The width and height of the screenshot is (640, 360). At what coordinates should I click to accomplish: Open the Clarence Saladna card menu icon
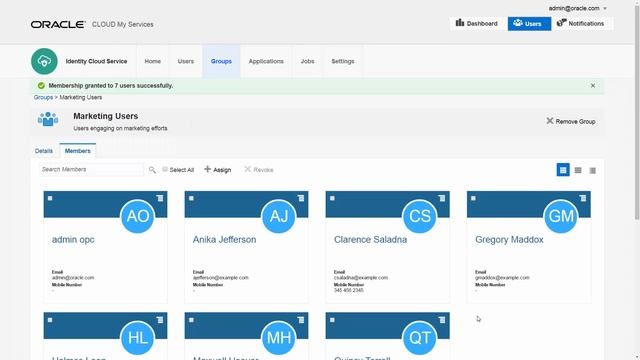pyautogui.click(x=442, y=198)
